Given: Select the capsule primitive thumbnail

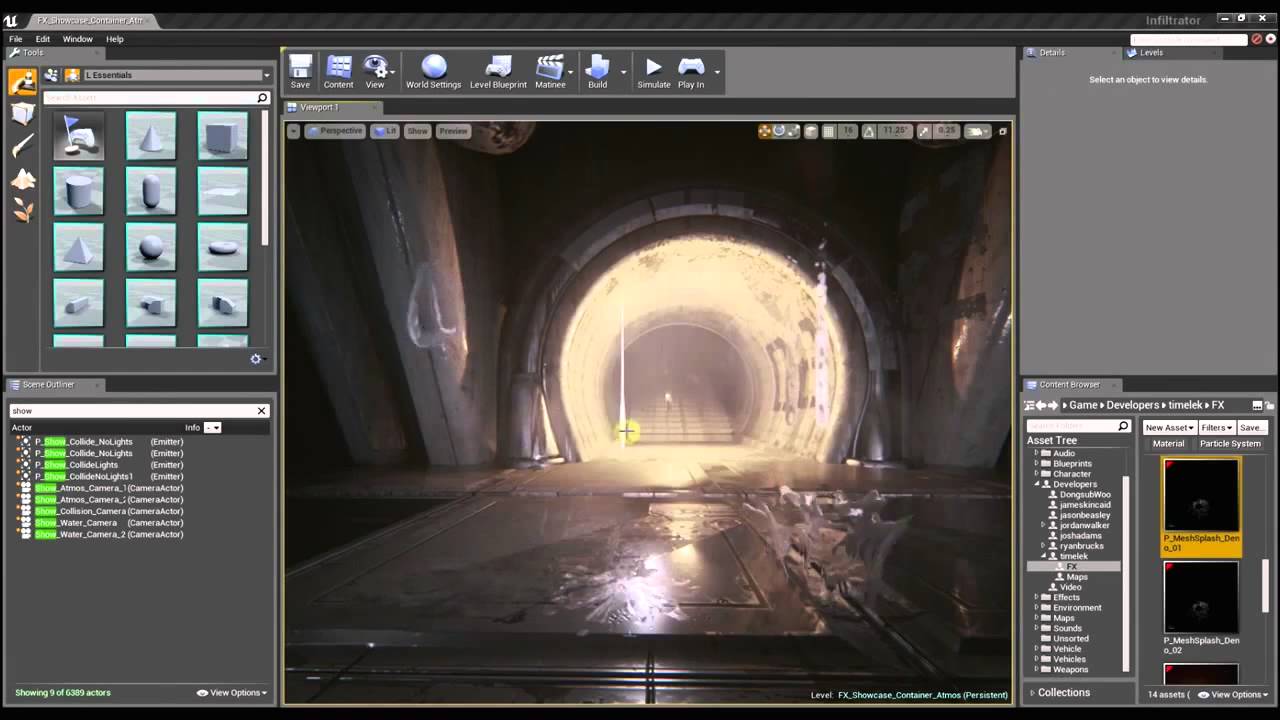Looking at the screenshot, I should click(151, 192).
